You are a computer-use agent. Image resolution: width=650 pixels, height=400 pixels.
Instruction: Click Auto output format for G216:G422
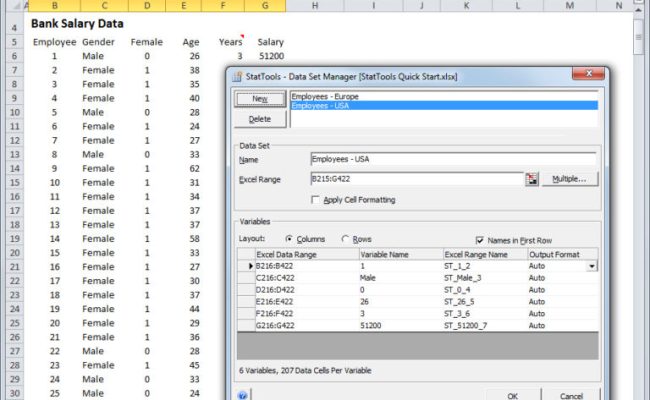[x=563, y=326]
